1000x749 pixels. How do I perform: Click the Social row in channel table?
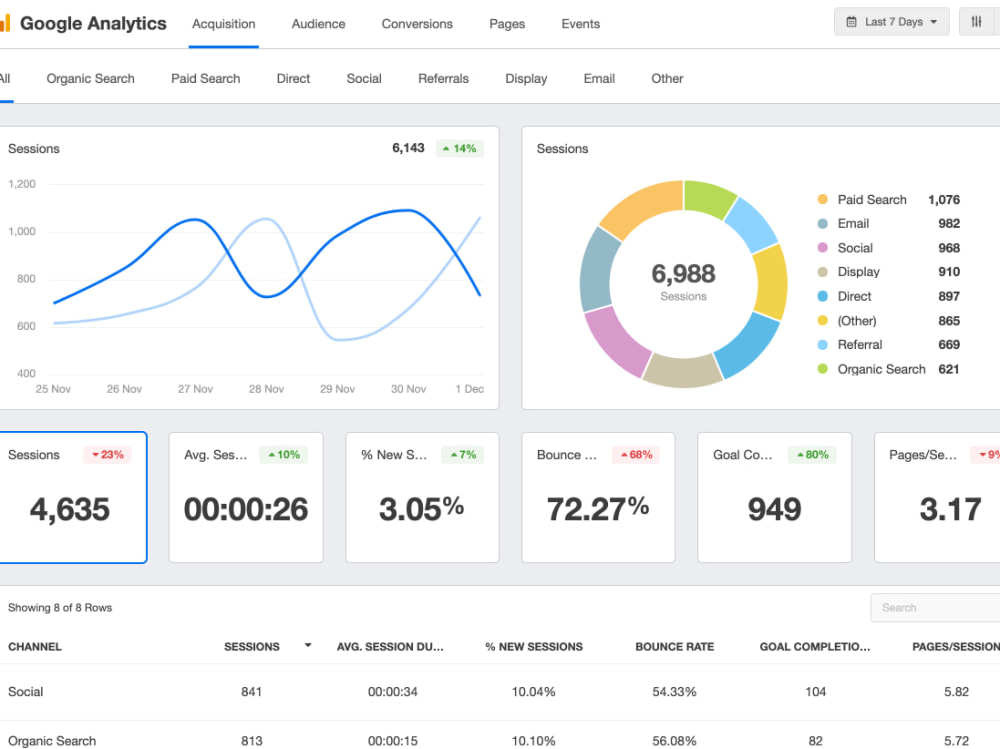(x=500, y=692)
